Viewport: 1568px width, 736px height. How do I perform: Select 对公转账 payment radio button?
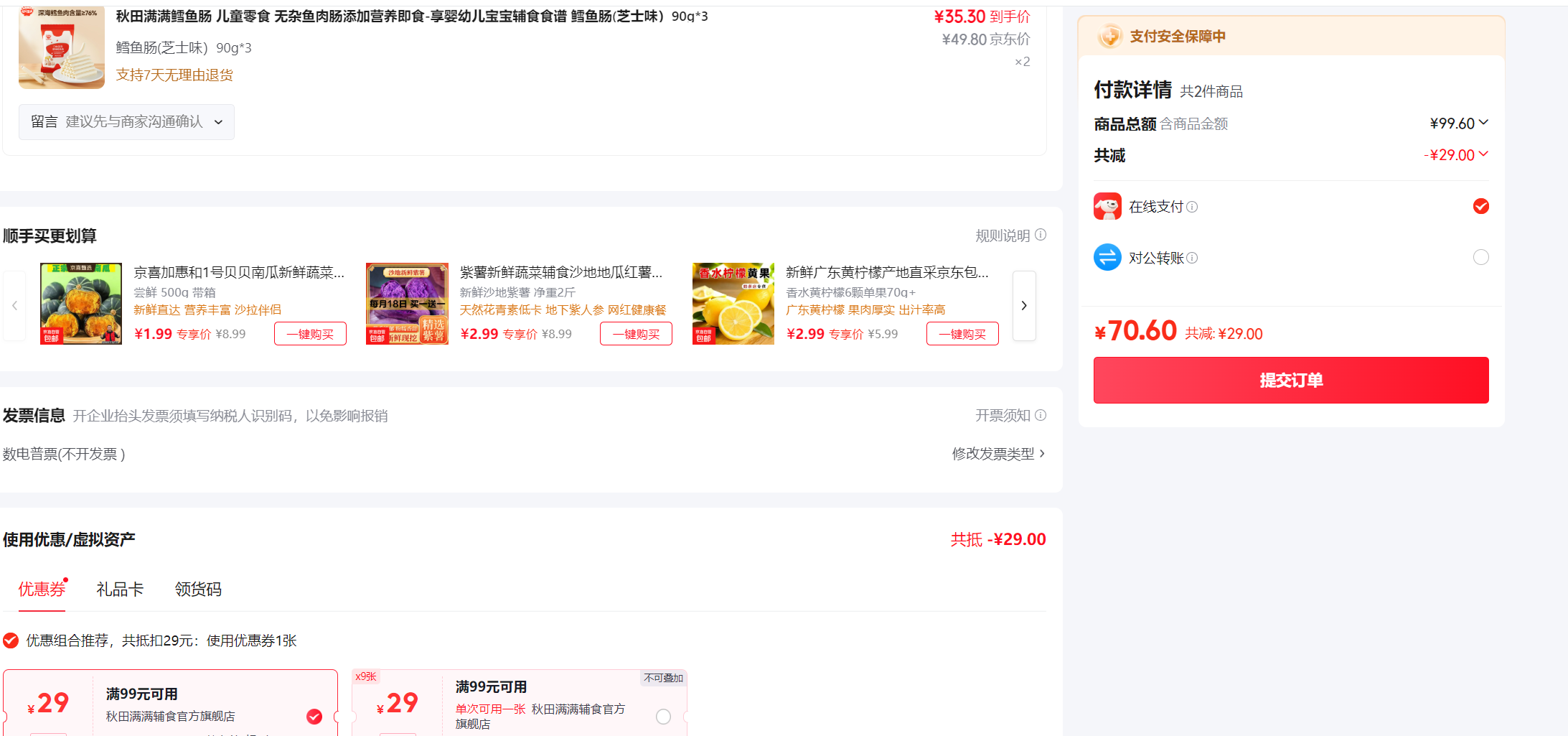pyautogui.click(x=1481, y=257)
